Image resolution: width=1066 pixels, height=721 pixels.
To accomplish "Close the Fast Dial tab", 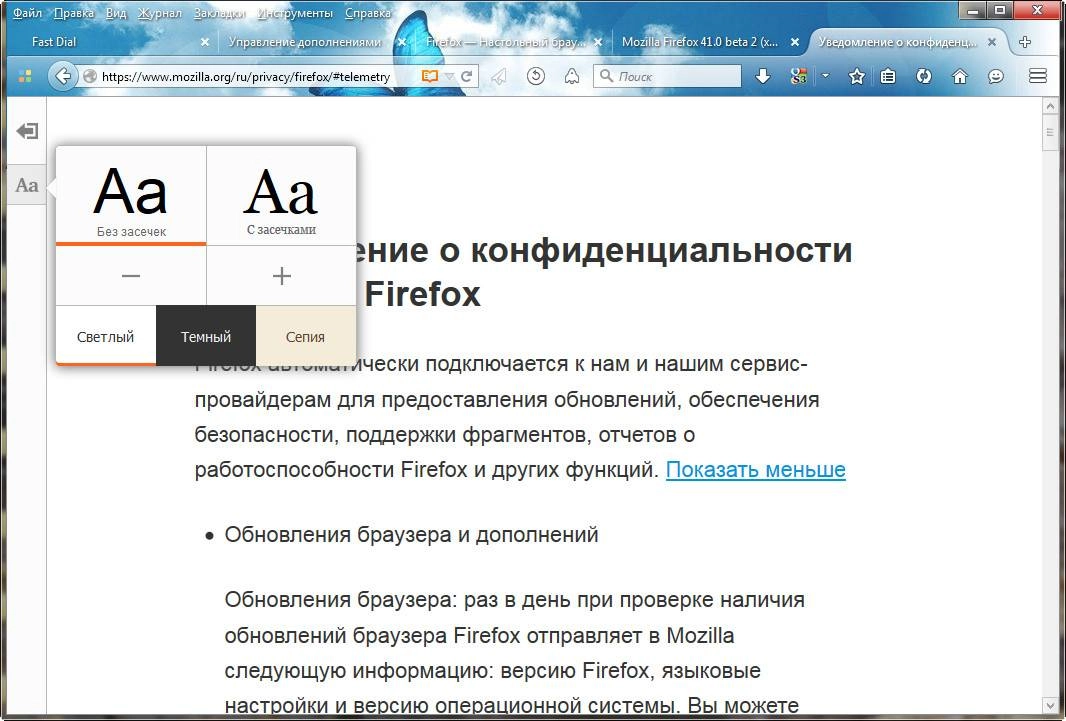I will click(205, 41).
